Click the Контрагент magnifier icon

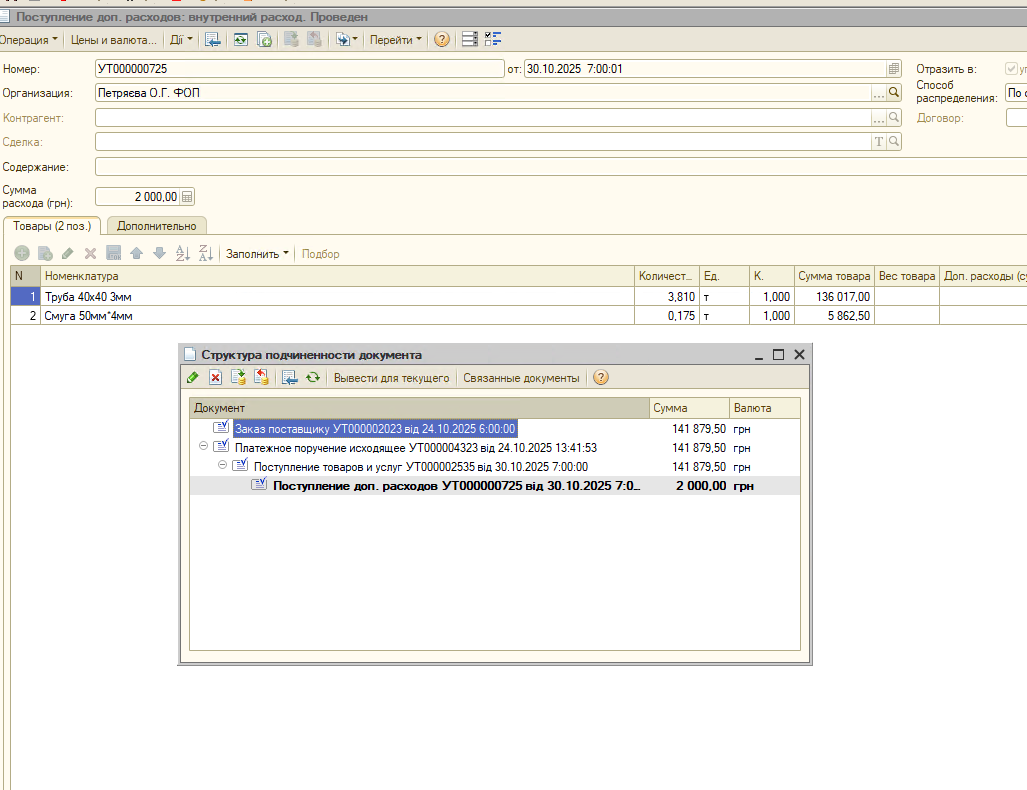[x=893, y=118]
